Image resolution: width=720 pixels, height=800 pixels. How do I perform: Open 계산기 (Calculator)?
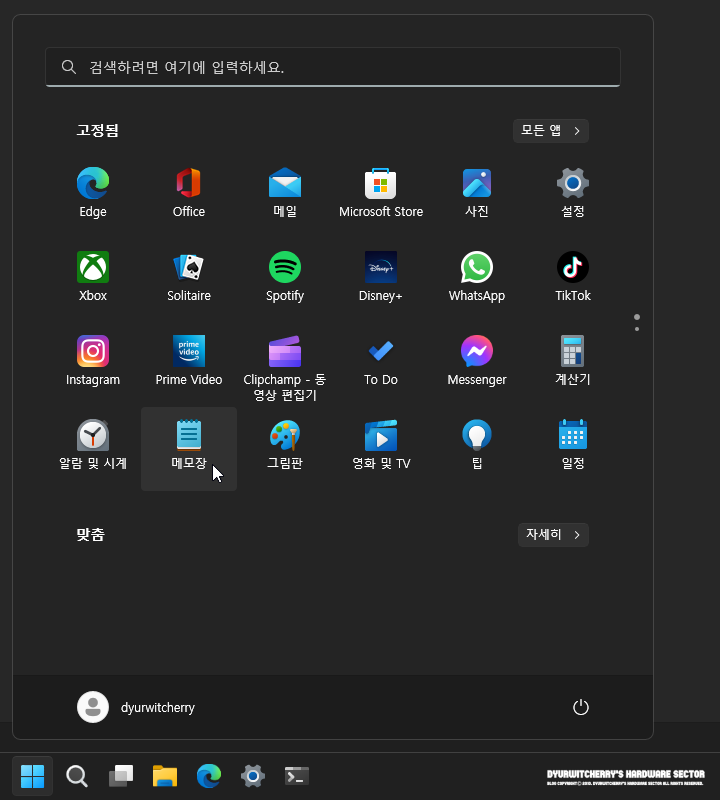pyautogui.click(x=573, y=361)
